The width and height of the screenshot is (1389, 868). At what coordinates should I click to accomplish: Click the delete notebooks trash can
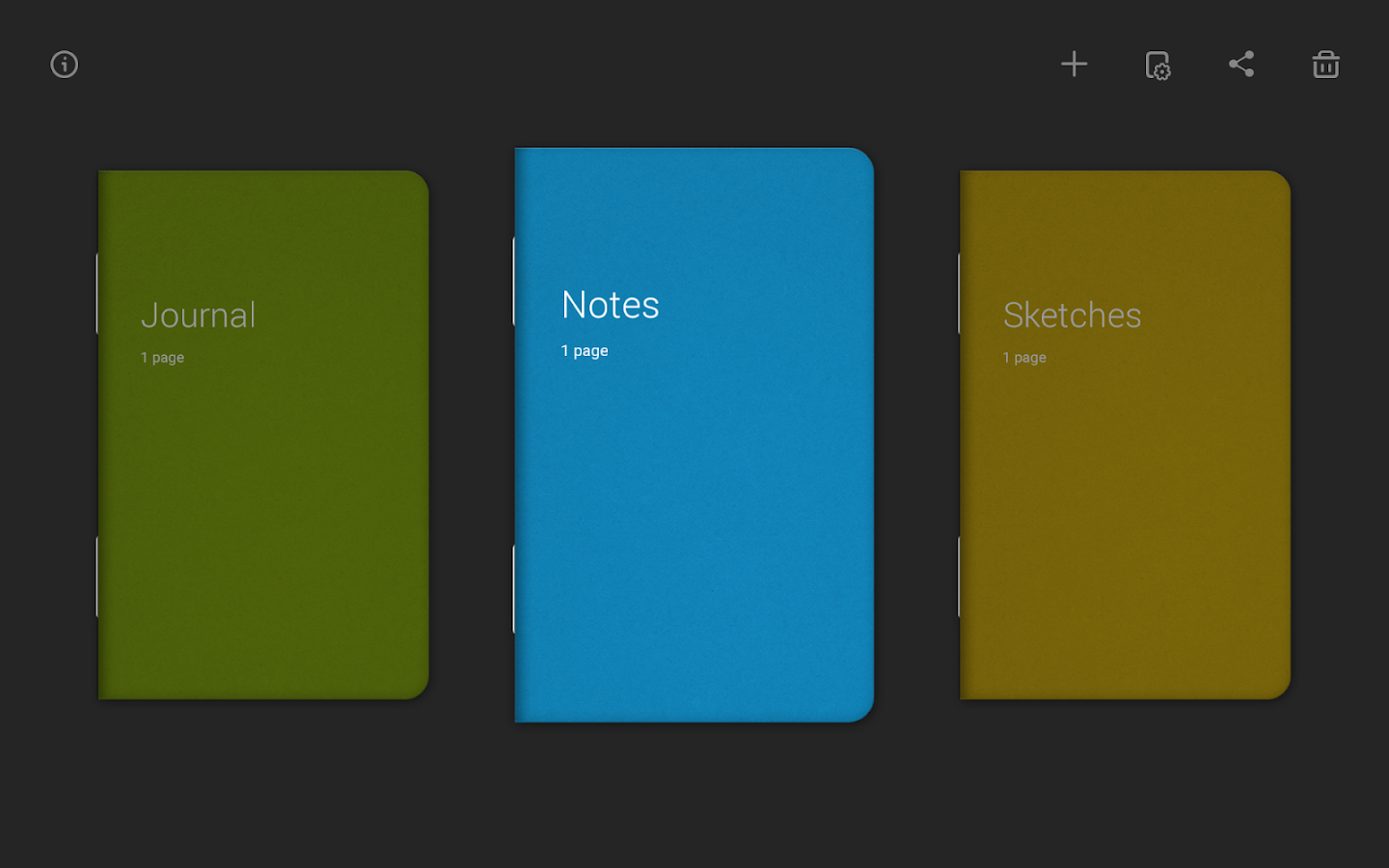(x=1325, y=65)
